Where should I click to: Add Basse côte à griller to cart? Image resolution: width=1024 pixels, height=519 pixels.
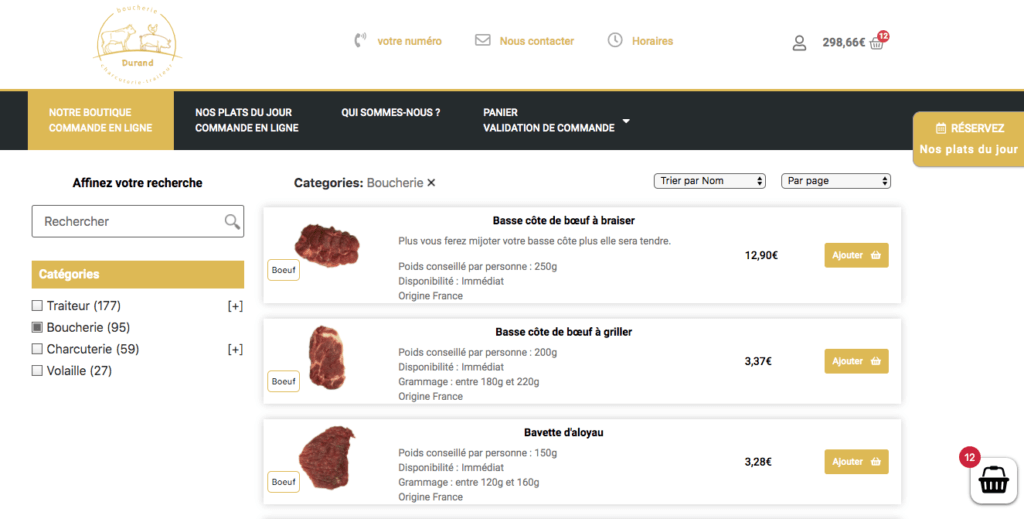856,361
